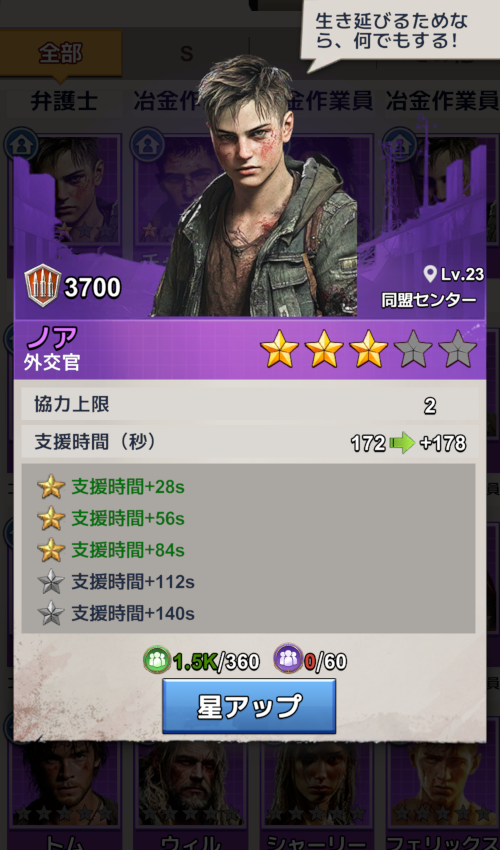Select the 支援時間+28s star bonus row
The height and width of the screenshot is (850, 500).
click(x=248, y=487)
